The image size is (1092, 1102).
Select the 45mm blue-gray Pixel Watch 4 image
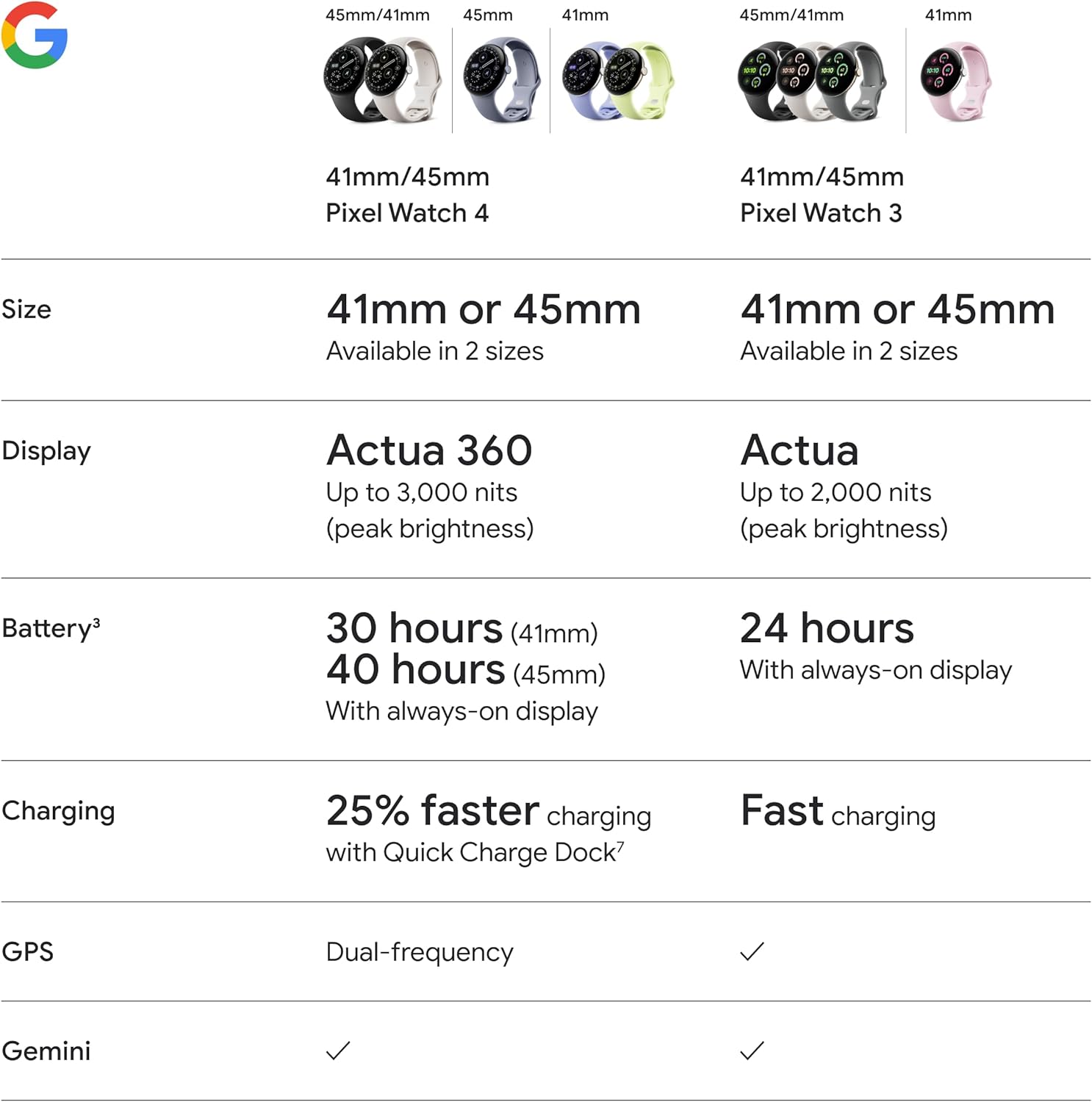tap(501, 79)
